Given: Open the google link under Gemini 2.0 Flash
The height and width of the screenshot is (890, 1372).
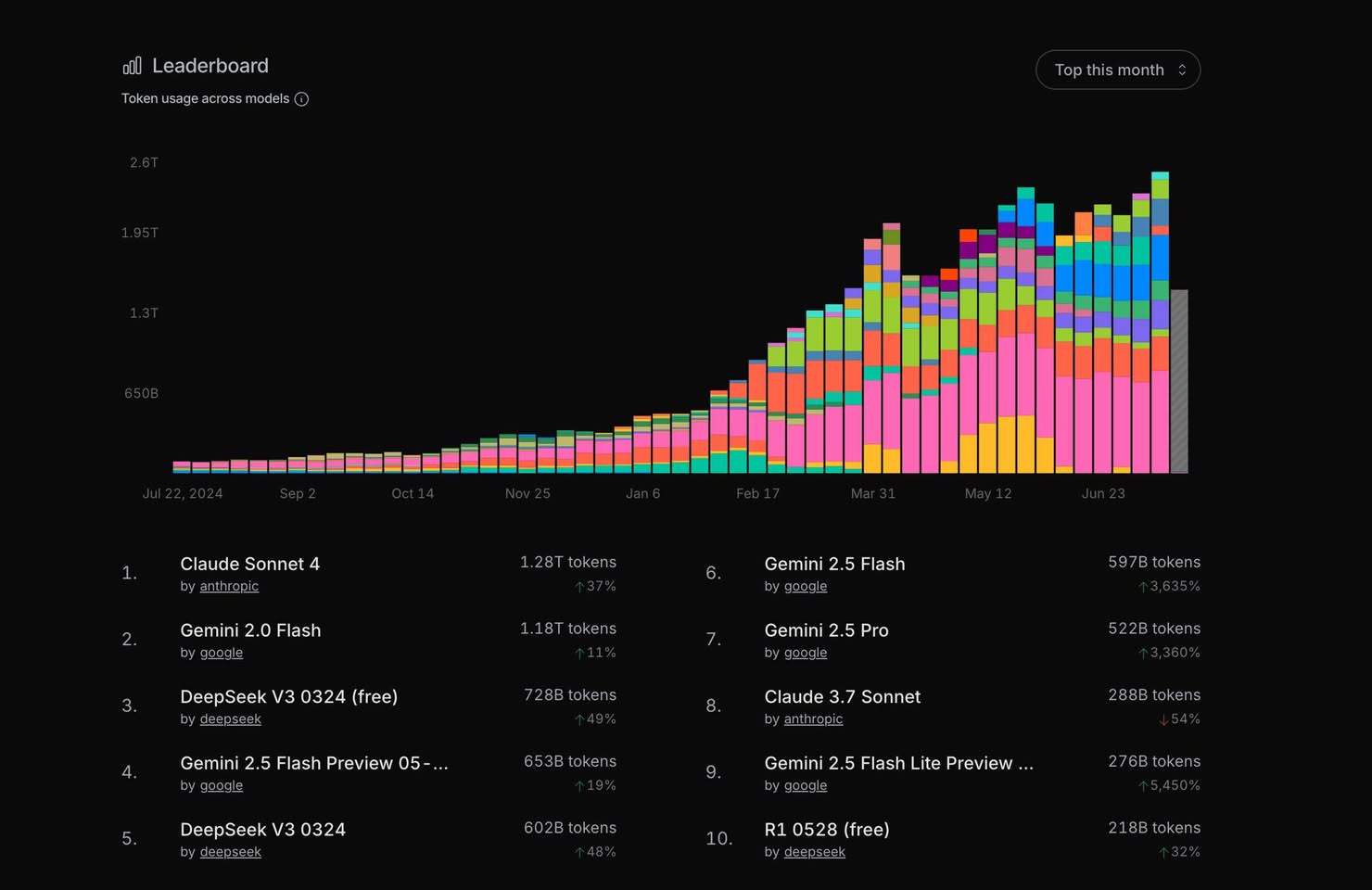Looking at the screenshot, I should (222, 653).
